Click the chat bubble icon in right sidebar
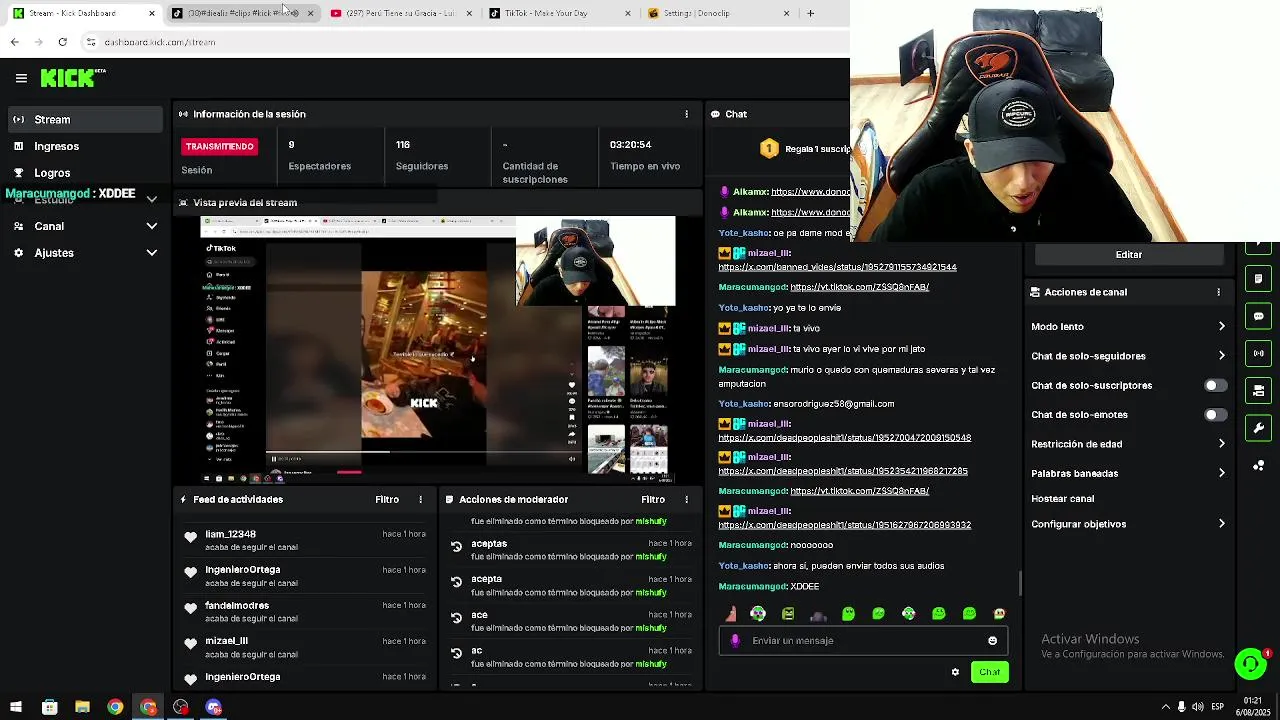This screenshot has width=1280, height=720. tap(1258, 316)
